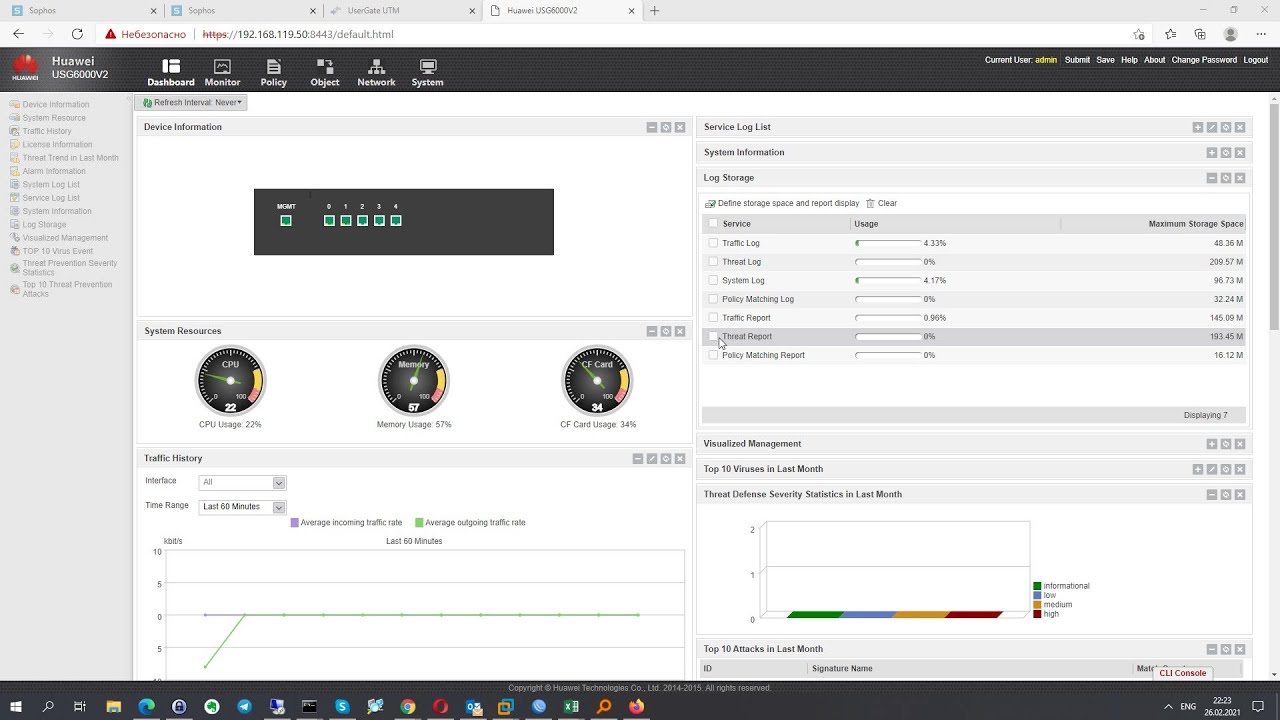The width and height of the screenshot is (1280, 720).
Task: Collapse the System Resources panel
Action: tap(652, 332)
